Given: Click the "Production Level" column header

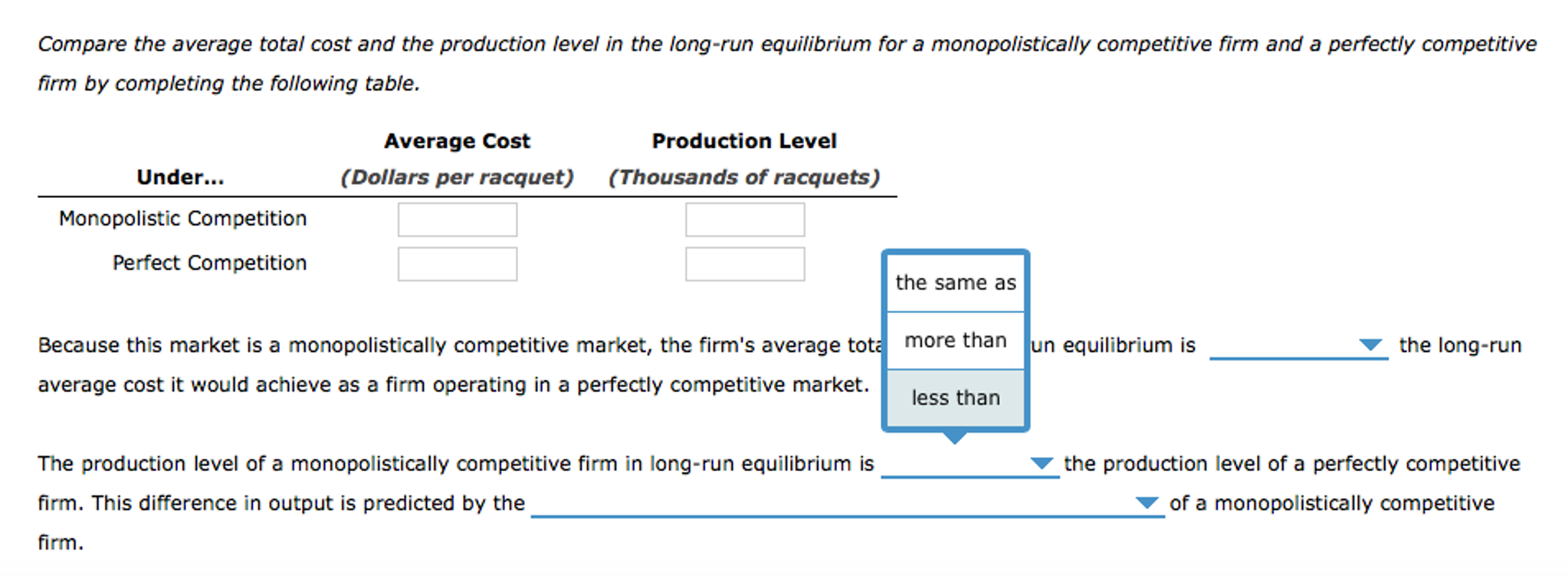Looking at the screenshot, I should coord(744,140).
